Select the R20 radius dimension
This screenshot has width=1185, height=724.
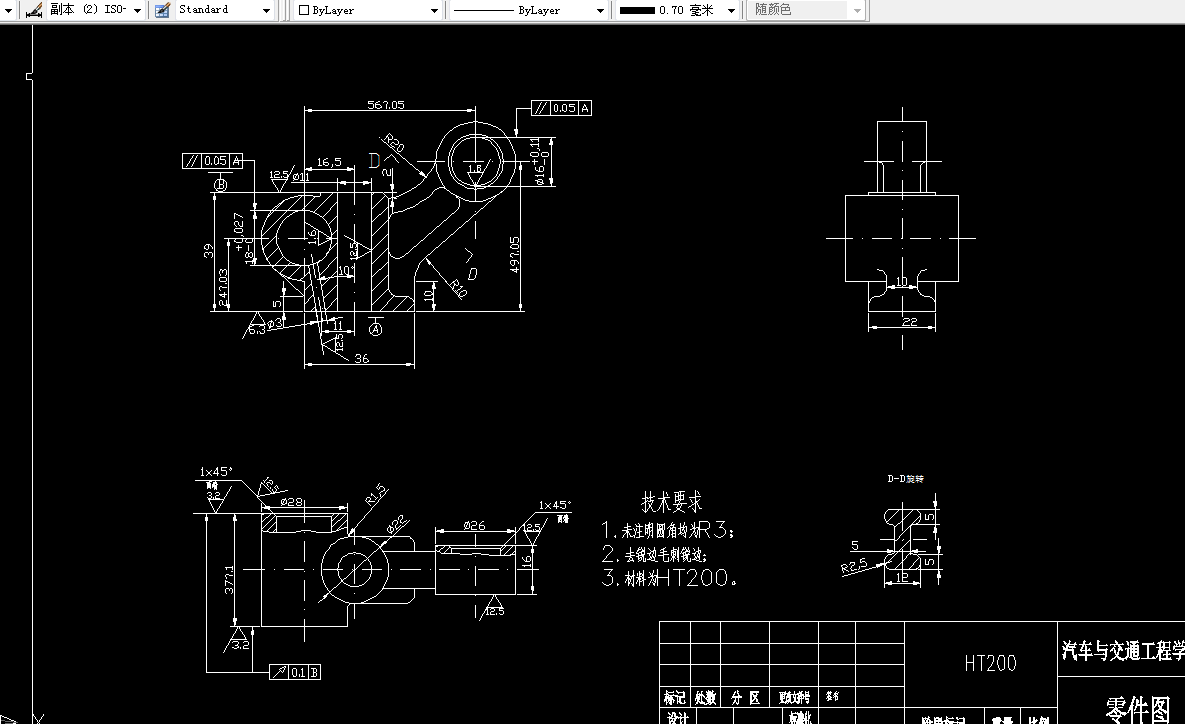(x=394, y=143)
